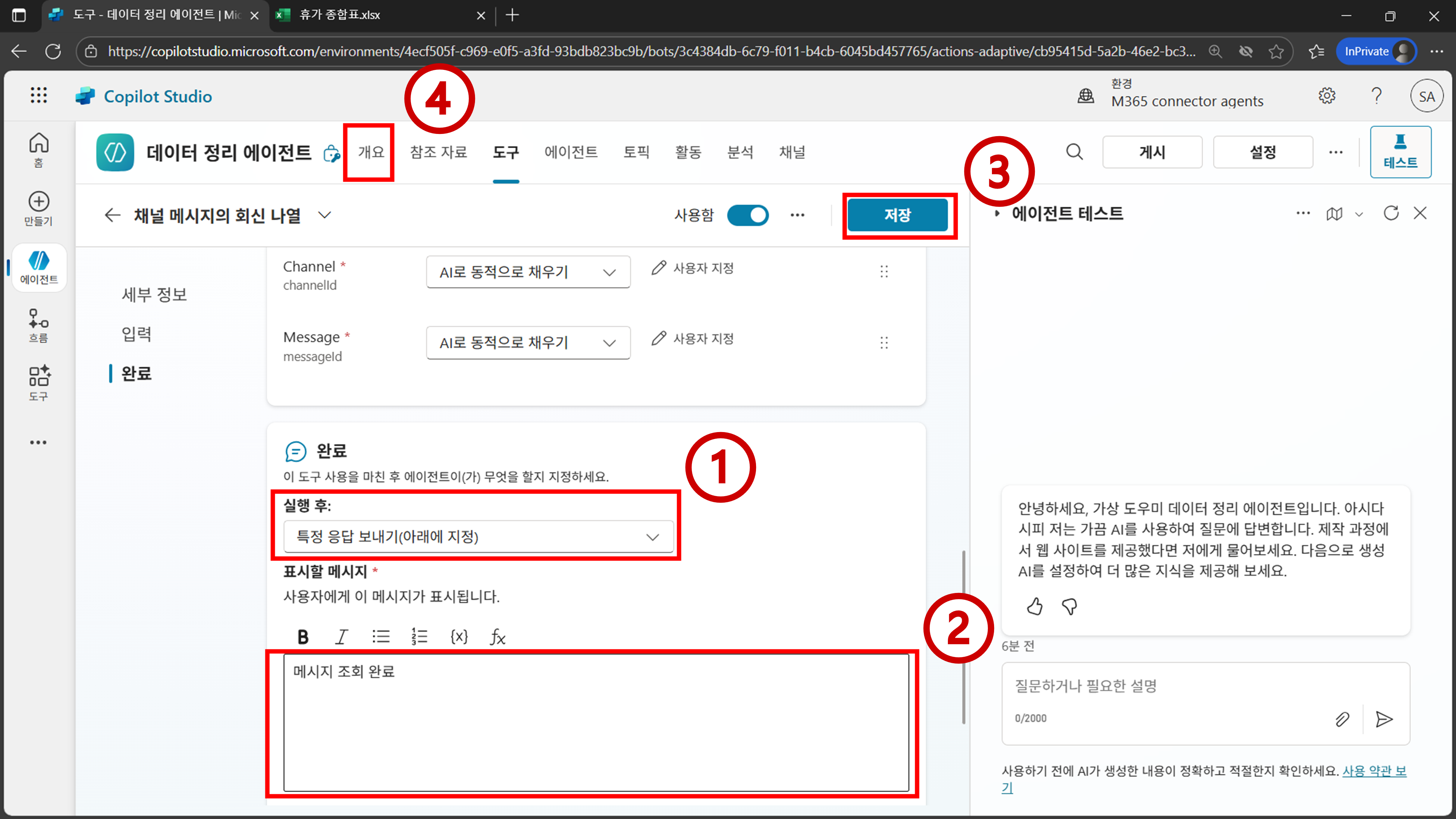Click the thumbs up feedback icon
The image size is (1456, 819).
[x=1034, y=606]
